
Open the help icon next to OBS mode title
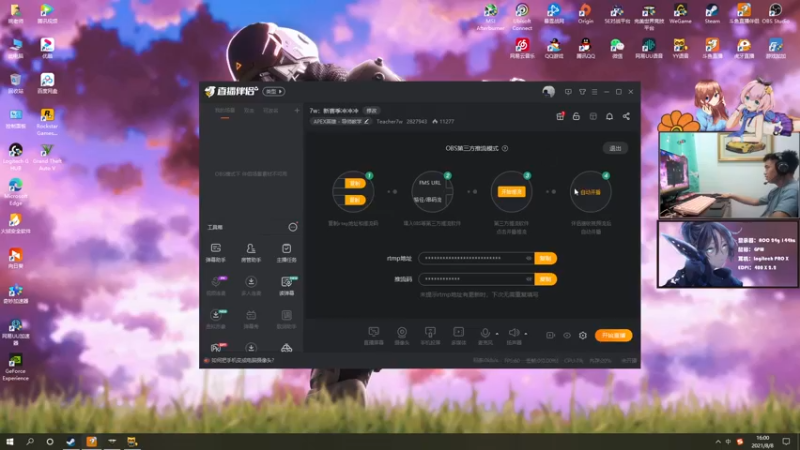click(505, 148)
